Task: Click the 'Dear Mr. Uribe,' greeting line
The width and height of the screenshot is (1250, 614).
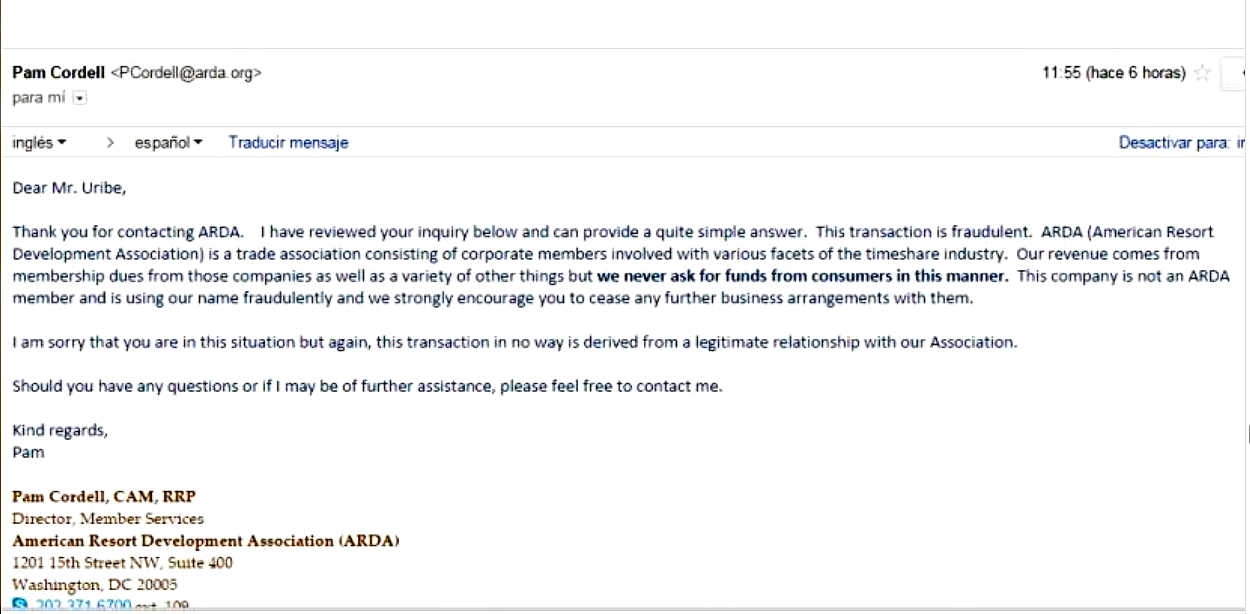Action: (69, 187)
